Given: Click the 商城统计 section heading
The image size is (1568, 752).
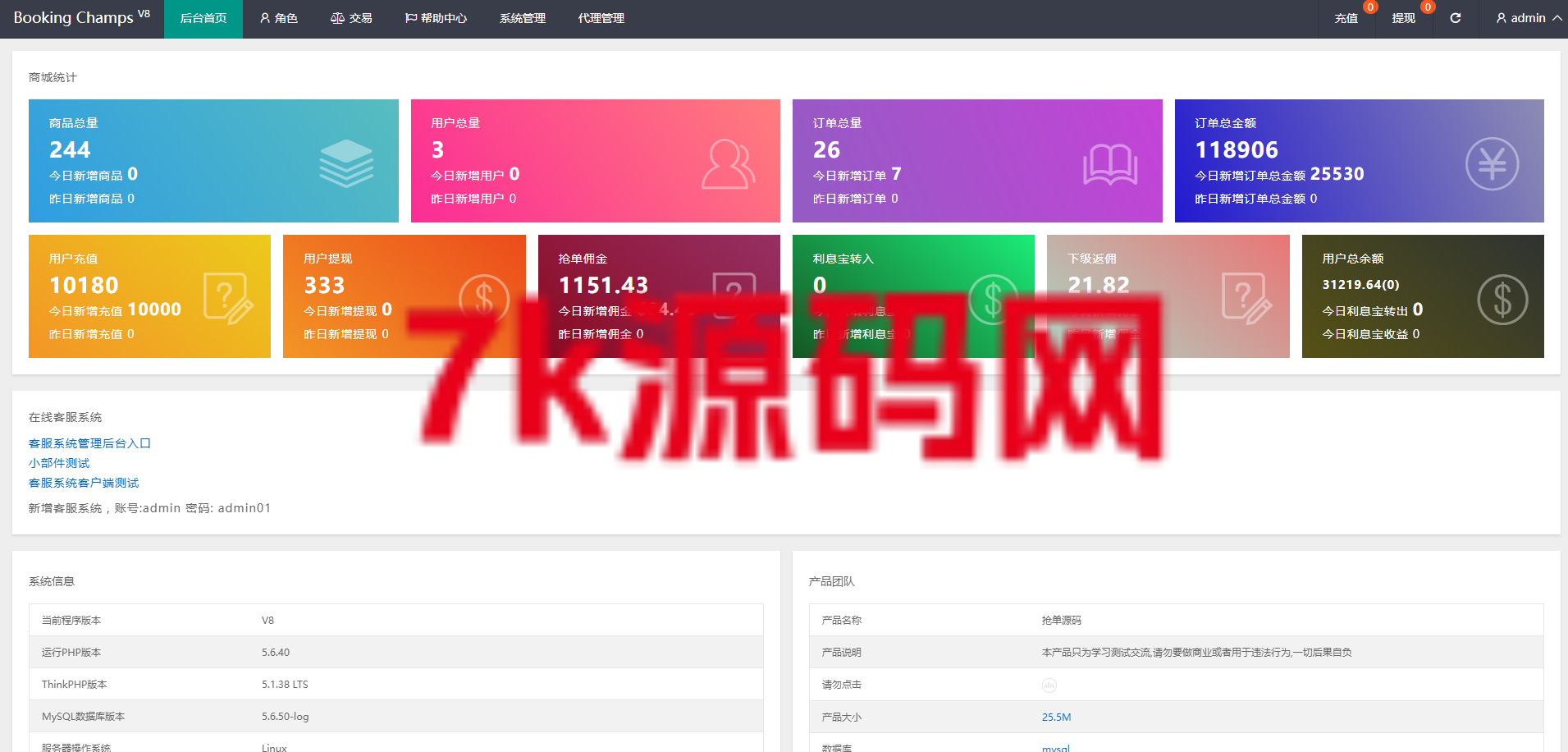Looking at the screenshot, I should click(53, 77).
